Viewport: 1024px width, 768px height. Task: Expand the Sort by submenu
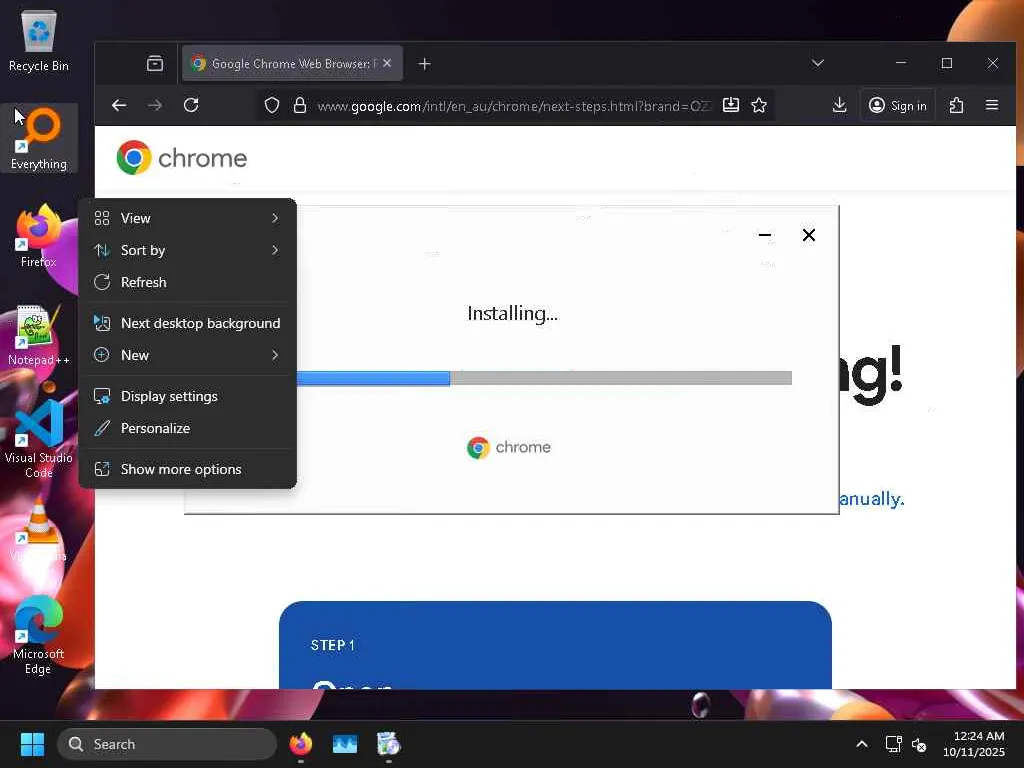(x=187, y=250)
